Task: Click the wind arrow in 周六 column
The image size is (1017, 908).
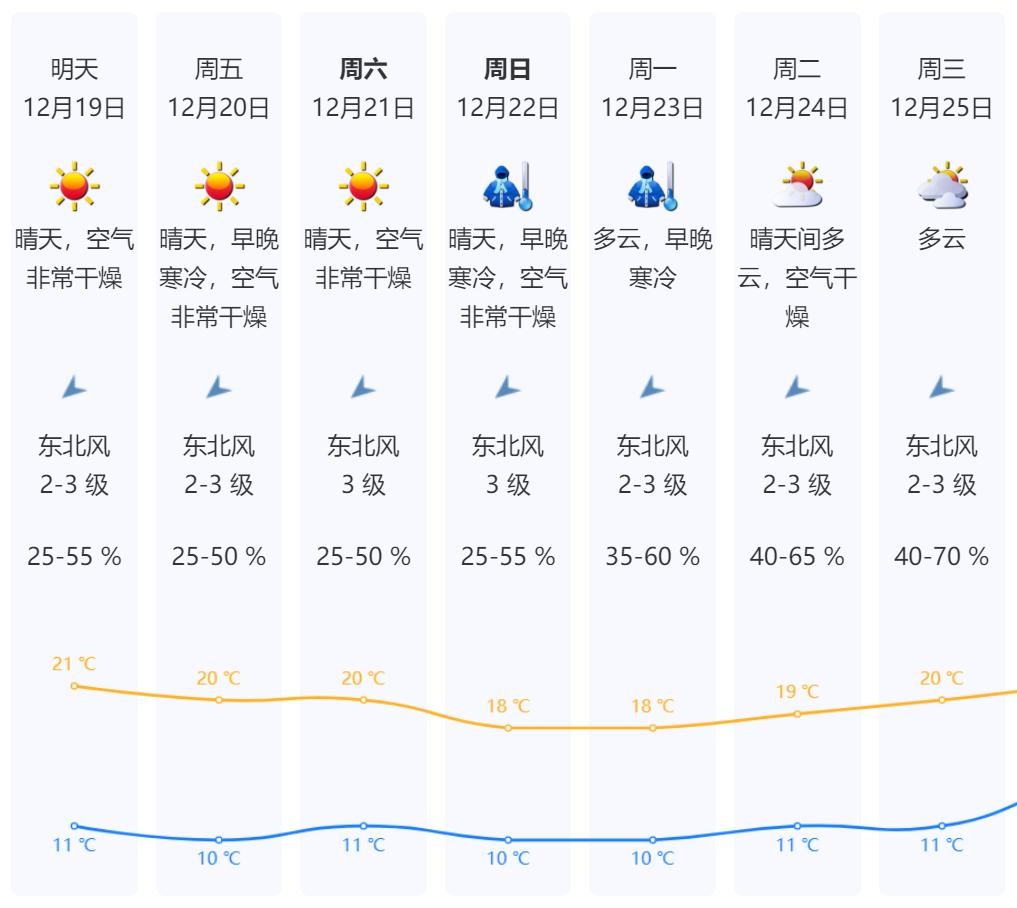Action: (363, 387)
